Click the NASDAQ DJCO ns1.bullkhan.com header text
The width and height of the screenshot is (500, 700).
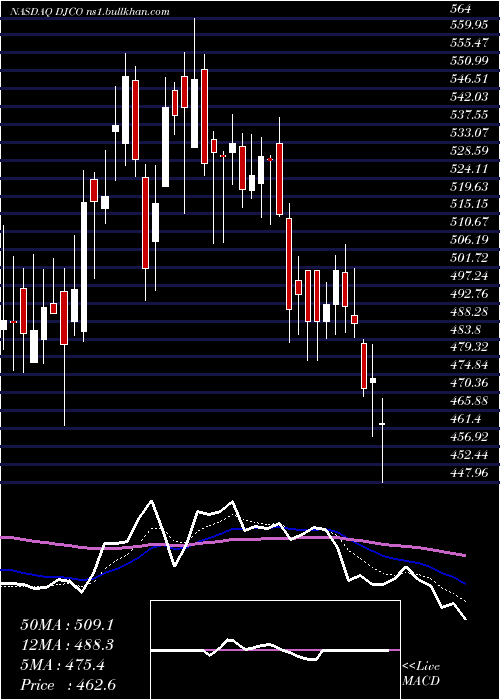click(x=88, y=12)
